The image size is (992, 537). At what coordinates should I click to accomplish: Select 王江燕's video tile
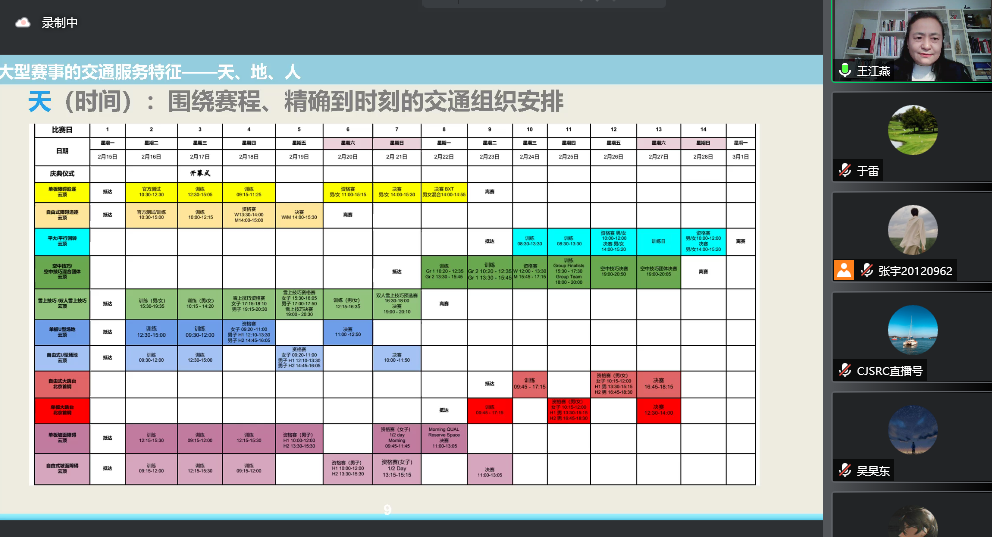click(x=911, y=40)
